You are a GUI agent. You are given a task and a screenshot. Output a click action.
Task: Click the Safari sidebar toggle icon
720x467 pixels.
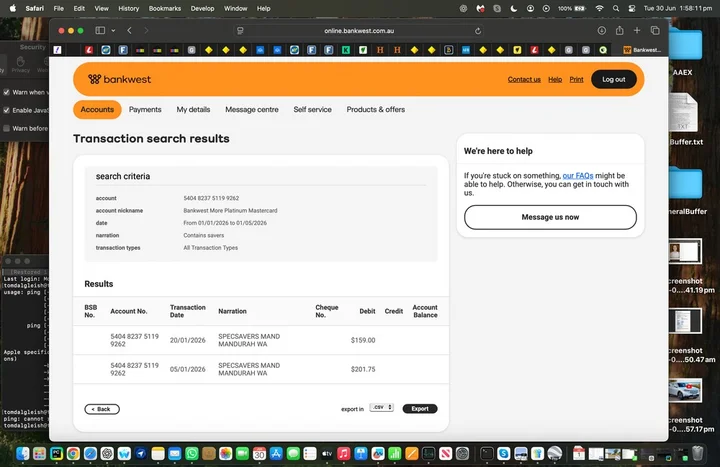(100, 30)
